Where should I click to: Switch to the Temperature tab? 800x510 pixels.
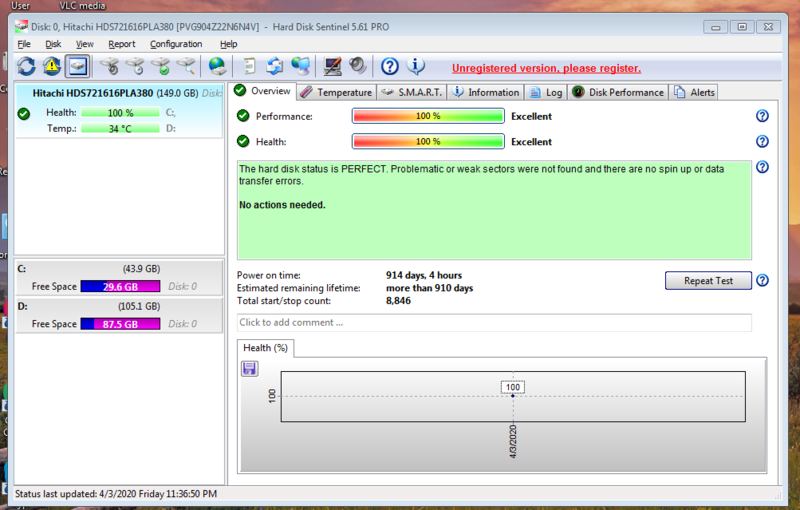pos(337,92)
